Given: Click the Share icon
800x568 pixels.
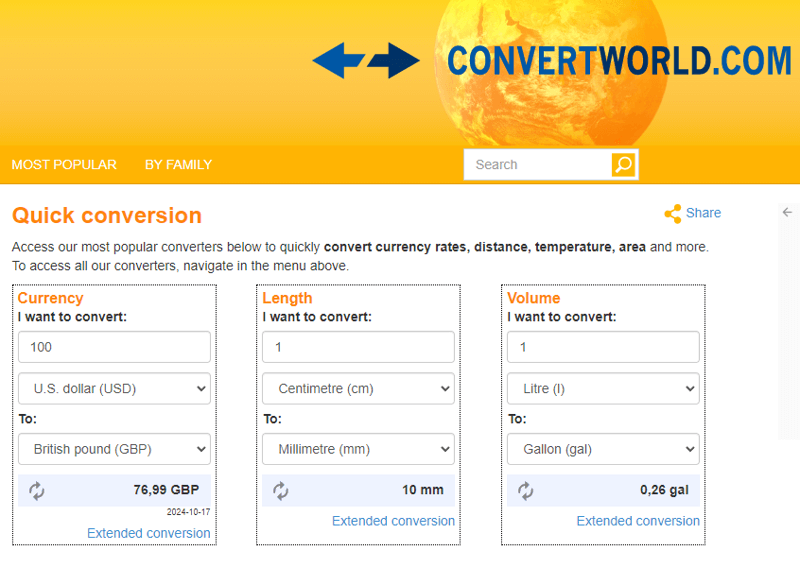Looking at the screenshot, I should tap(673, 213).
